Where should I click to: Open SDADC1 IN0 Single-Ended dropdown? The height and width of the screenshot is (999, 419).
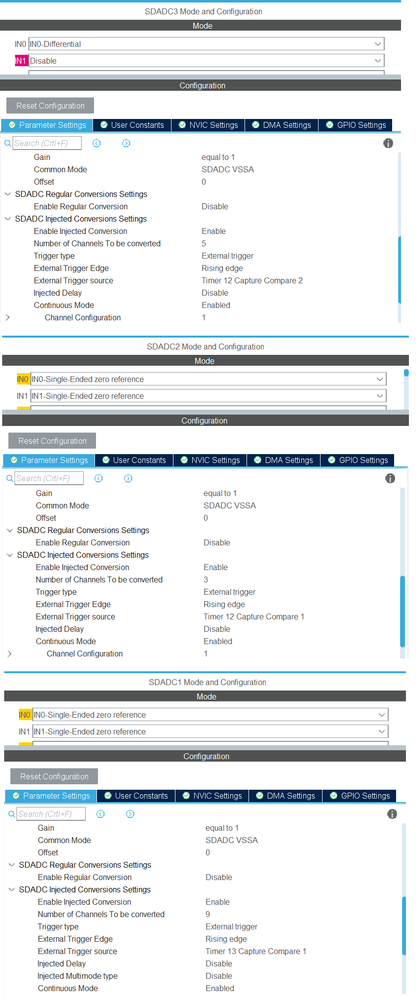pos(210,715)
